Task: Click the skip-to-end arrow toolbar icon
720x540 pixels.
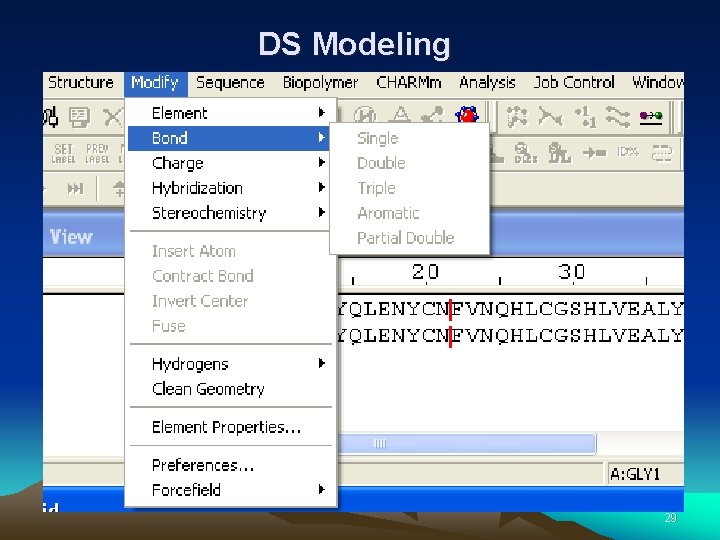Action: click(x=75, y=188)
